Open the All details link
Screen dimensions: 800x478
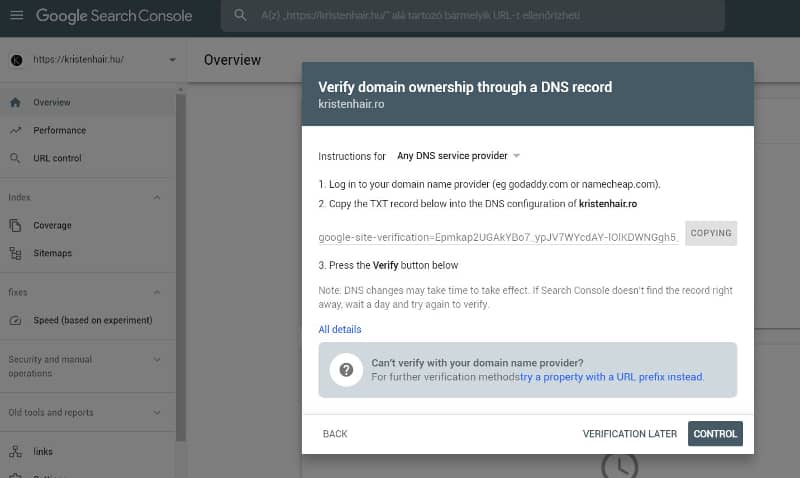pos(340,329)
